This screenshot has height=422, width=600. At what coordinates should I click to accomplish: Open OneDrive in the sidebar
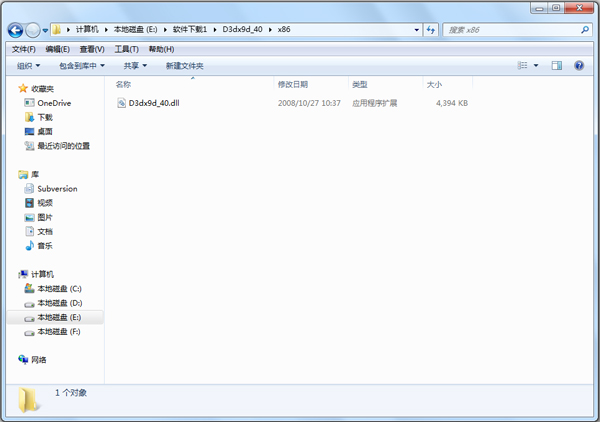(x=54, y=103)
